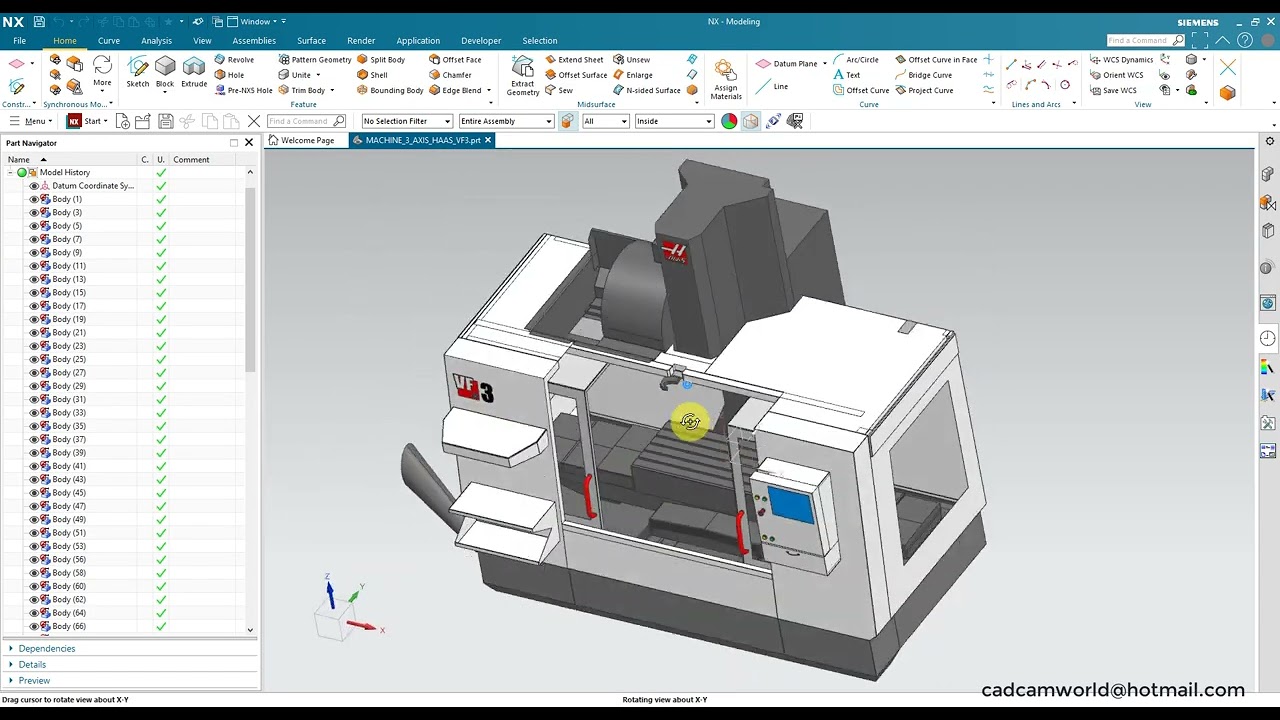Open the More synchronous modeling options
This screenshot has height=720, width=1280.
point(102,72)
